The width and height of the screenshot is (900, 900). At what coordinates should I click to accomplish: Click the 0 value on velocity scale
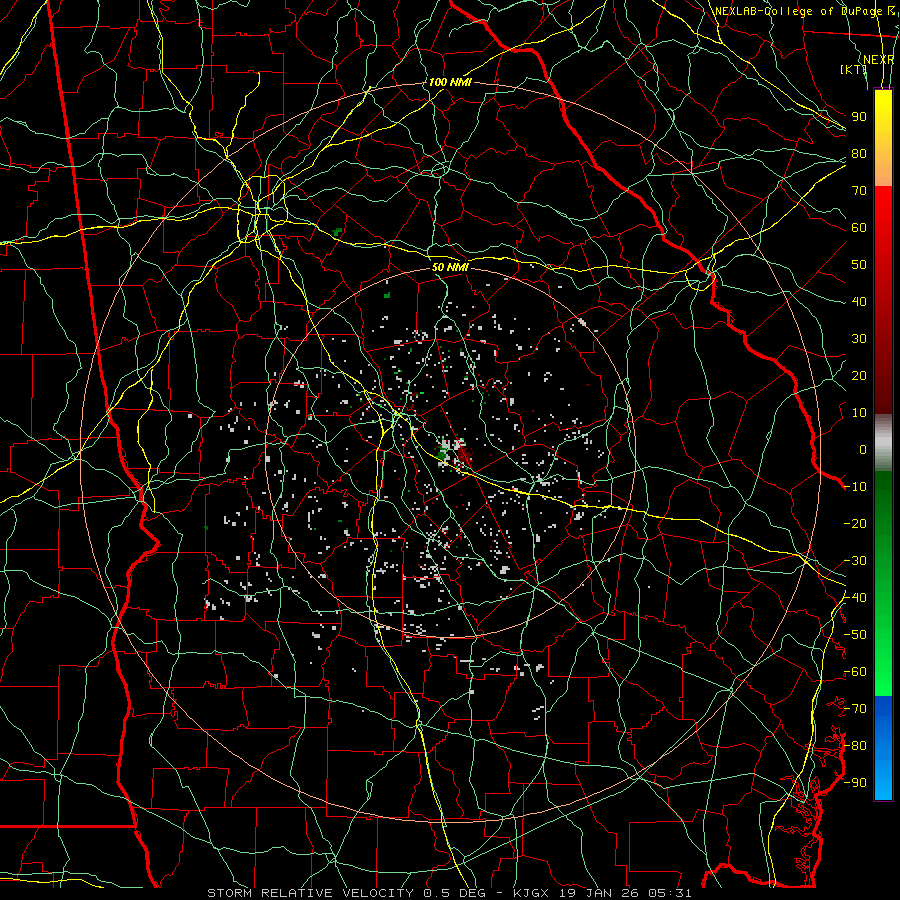pos(863,449)
